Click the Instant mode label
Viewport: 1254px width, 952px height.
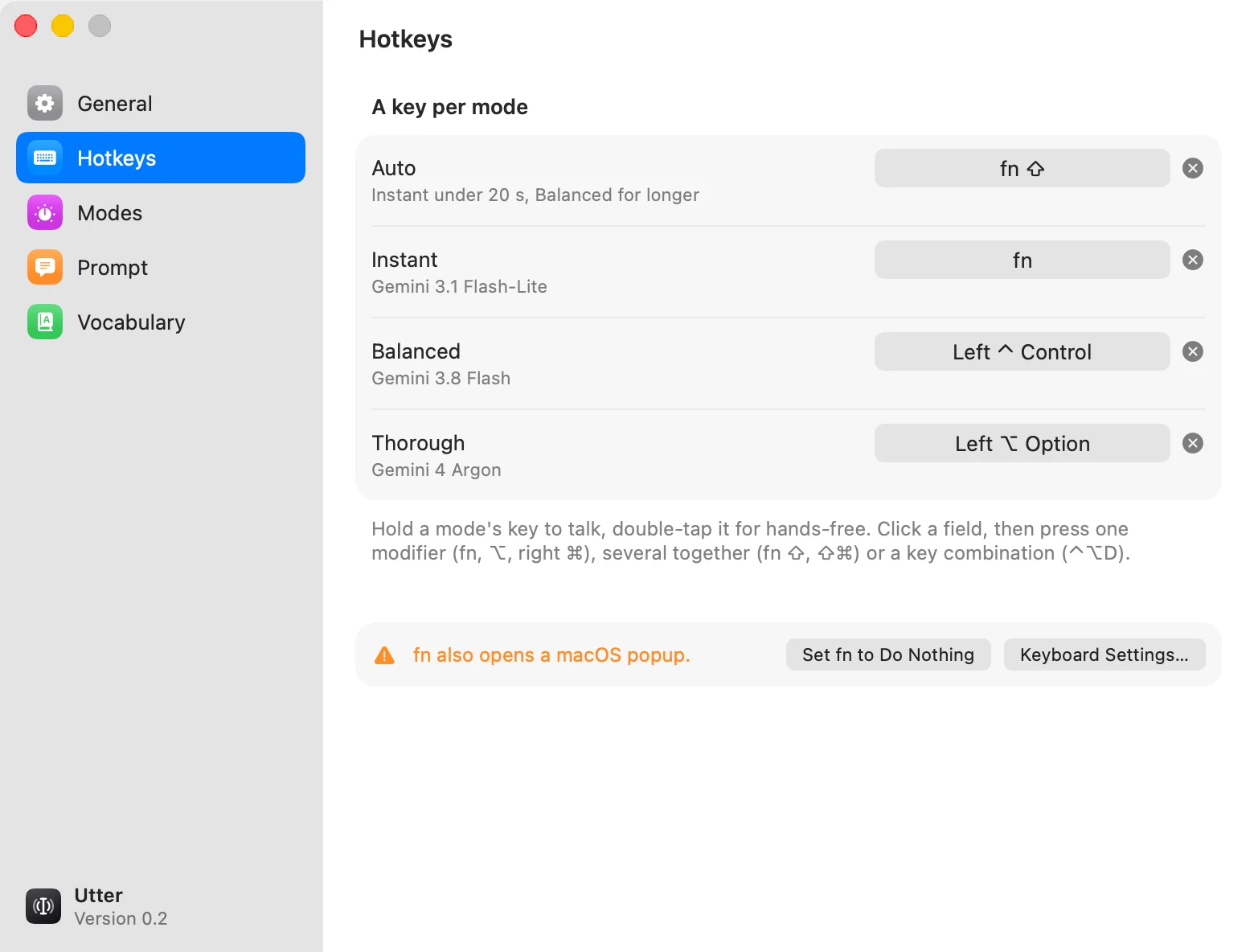point(404,260)
